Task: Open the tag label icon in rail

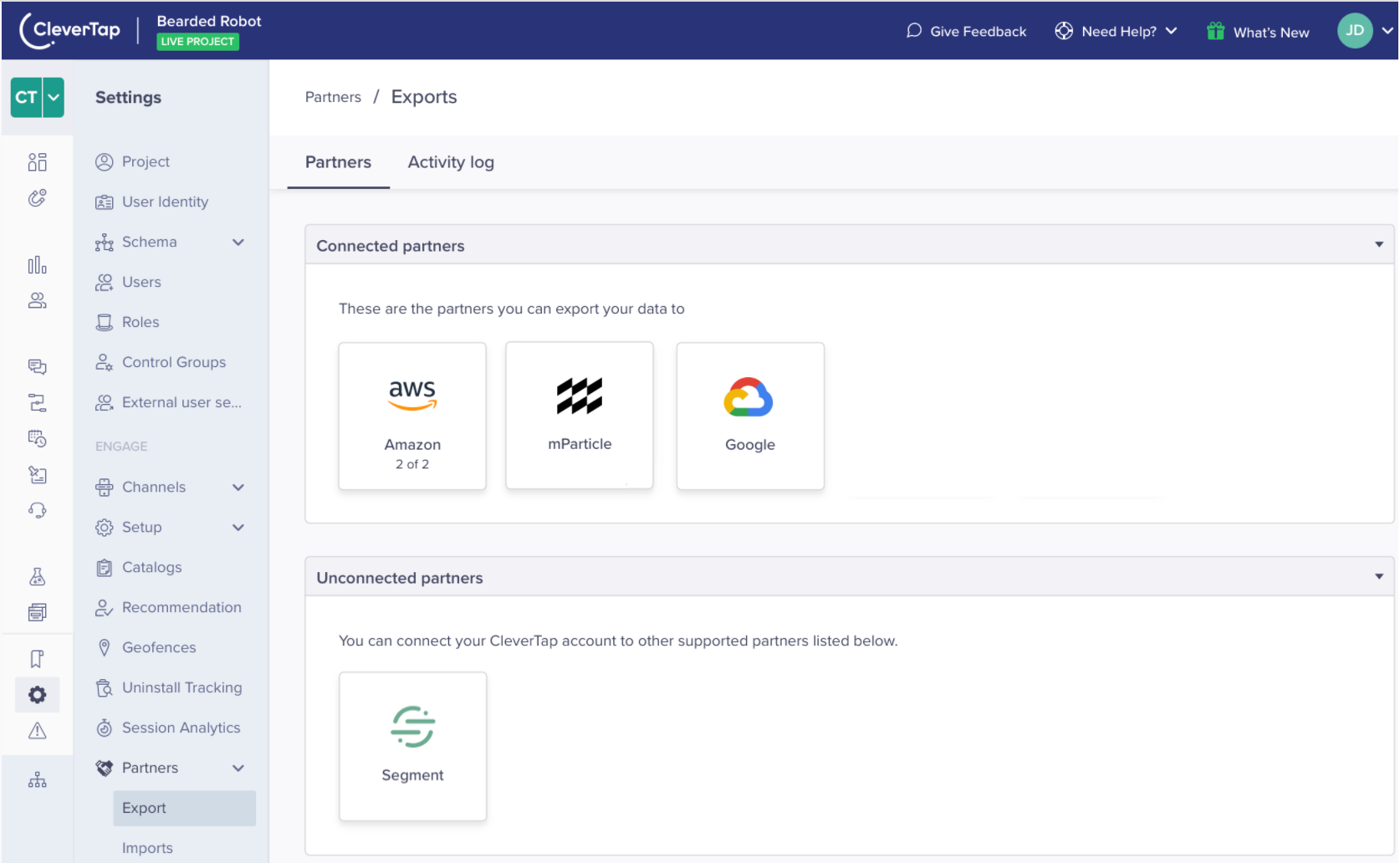Action: pyautogui.click(x=38, y=475)
